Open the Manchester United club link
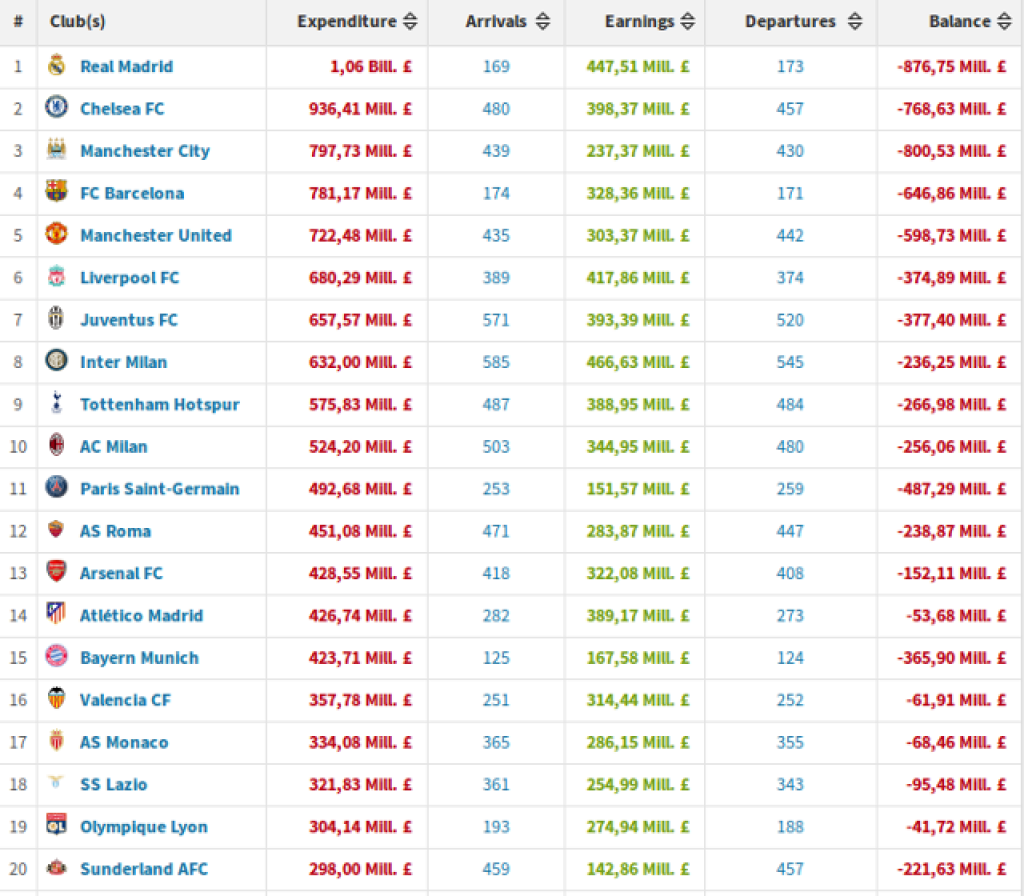 pyautogui.click(x=156, y=235)
